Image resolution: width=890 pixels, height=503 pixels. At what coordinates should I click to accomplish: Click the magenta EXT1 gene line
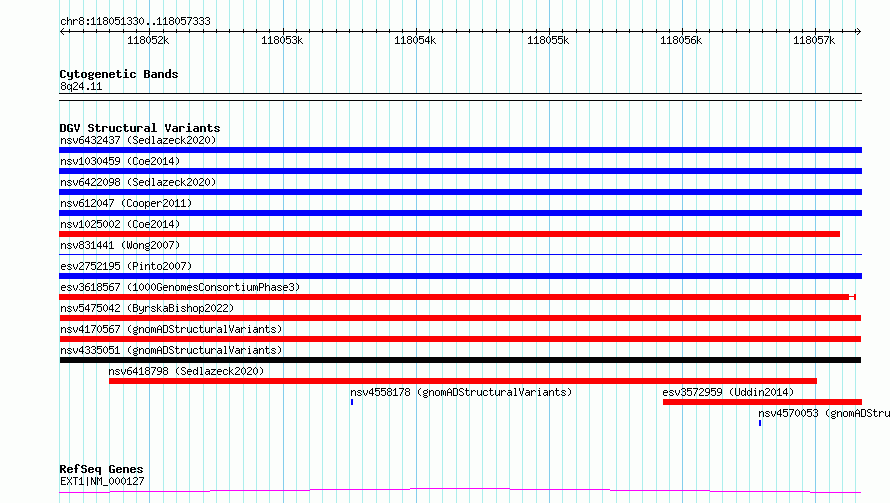460,490
